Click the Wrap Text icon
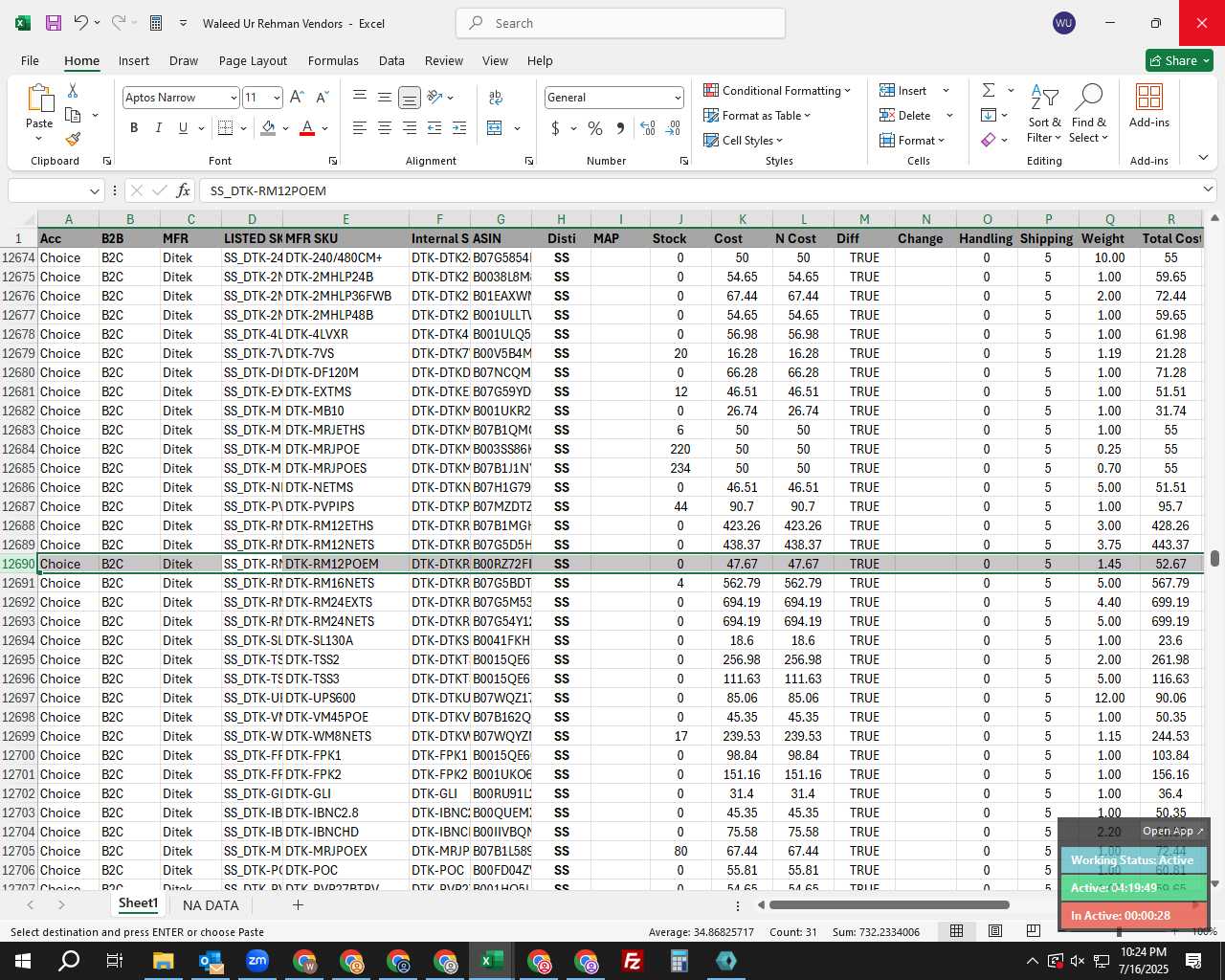This screenshot has width=1225, height=980. 496,98
